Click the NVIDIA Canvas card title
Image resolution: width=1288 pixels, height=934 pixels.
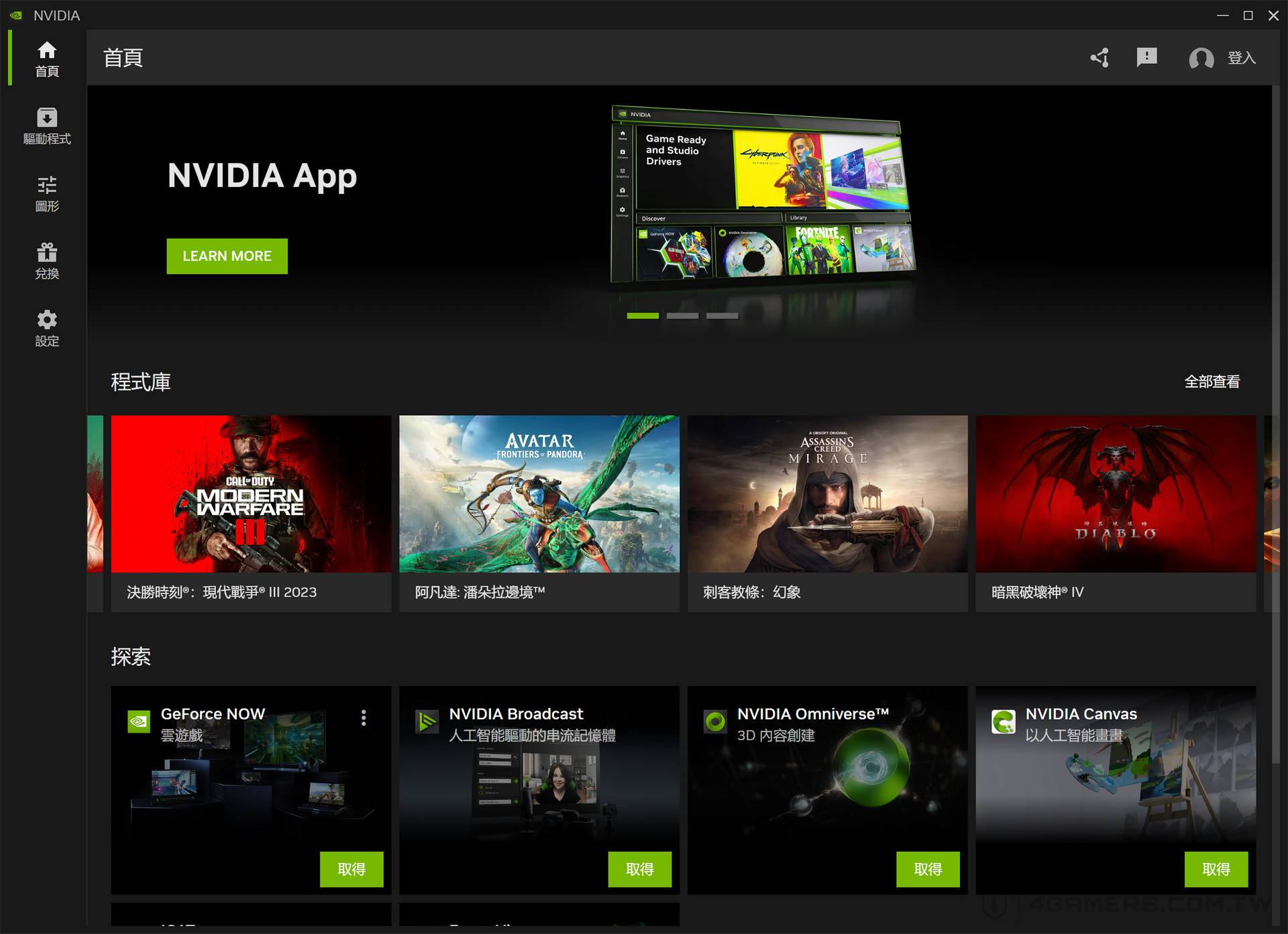1081,714
